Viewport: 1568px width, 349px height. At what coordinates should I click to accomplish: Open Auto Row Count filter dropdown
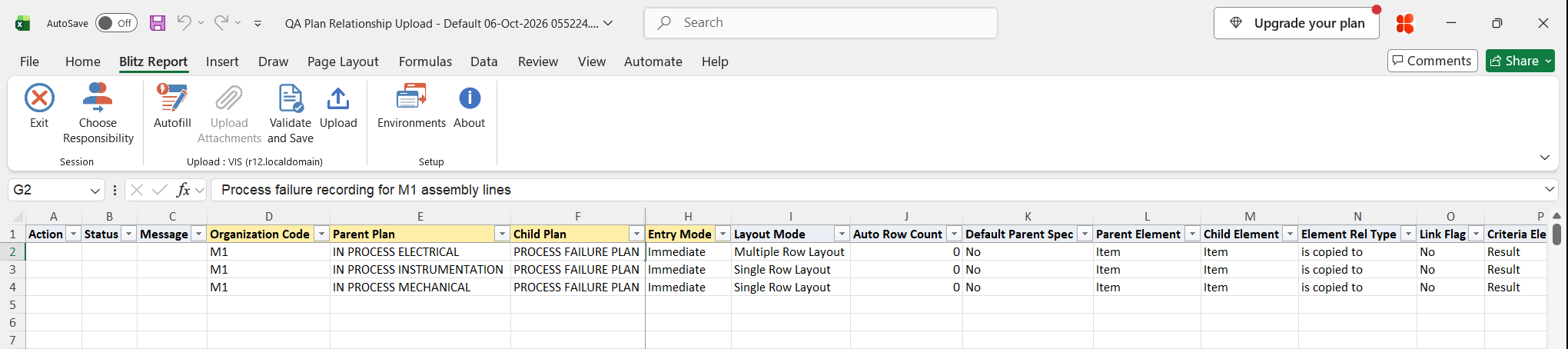click(x=954, y=234)
